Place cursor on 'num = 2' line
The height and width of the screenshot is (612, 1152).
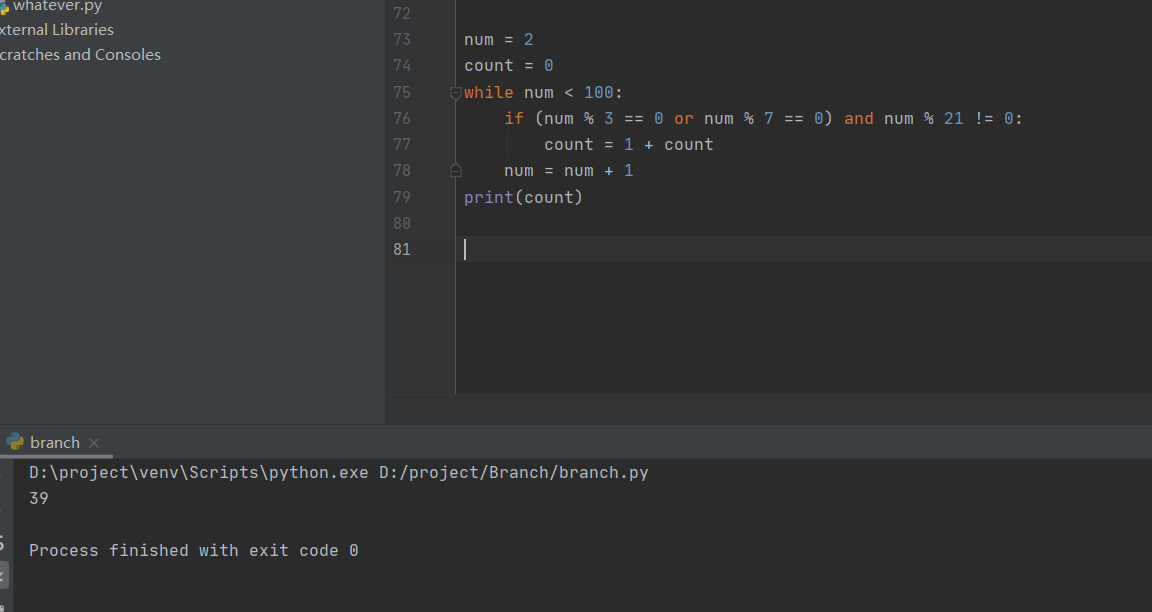coord(499,40)
